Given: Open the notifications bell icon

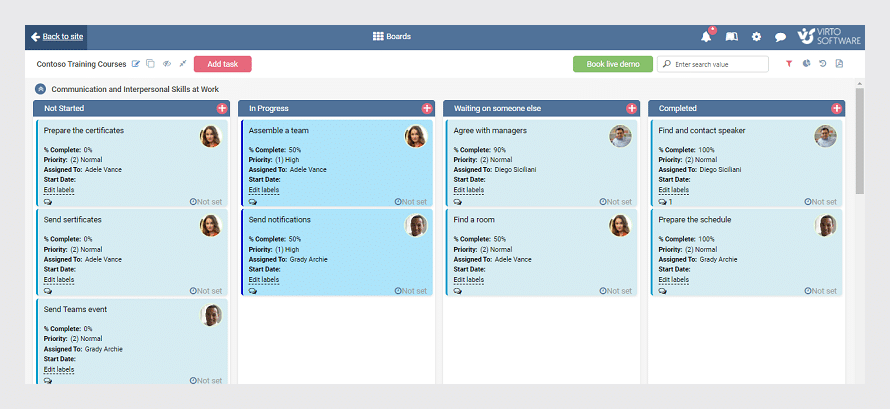Looking at the screenshot, I should click(x=706, y=37).
